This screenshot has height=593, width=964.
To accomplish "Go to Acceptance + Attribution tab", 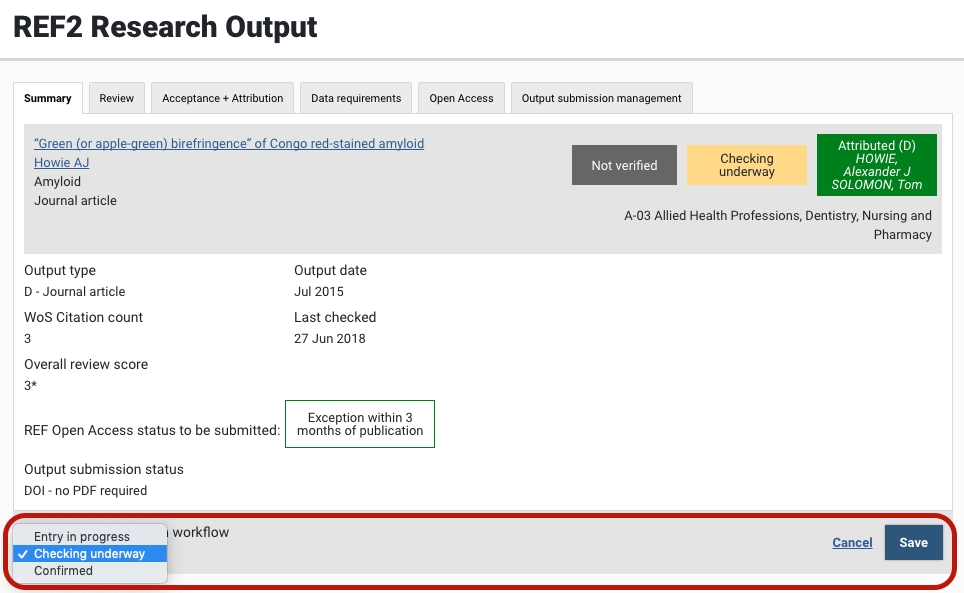I will [x=223, y=98].
